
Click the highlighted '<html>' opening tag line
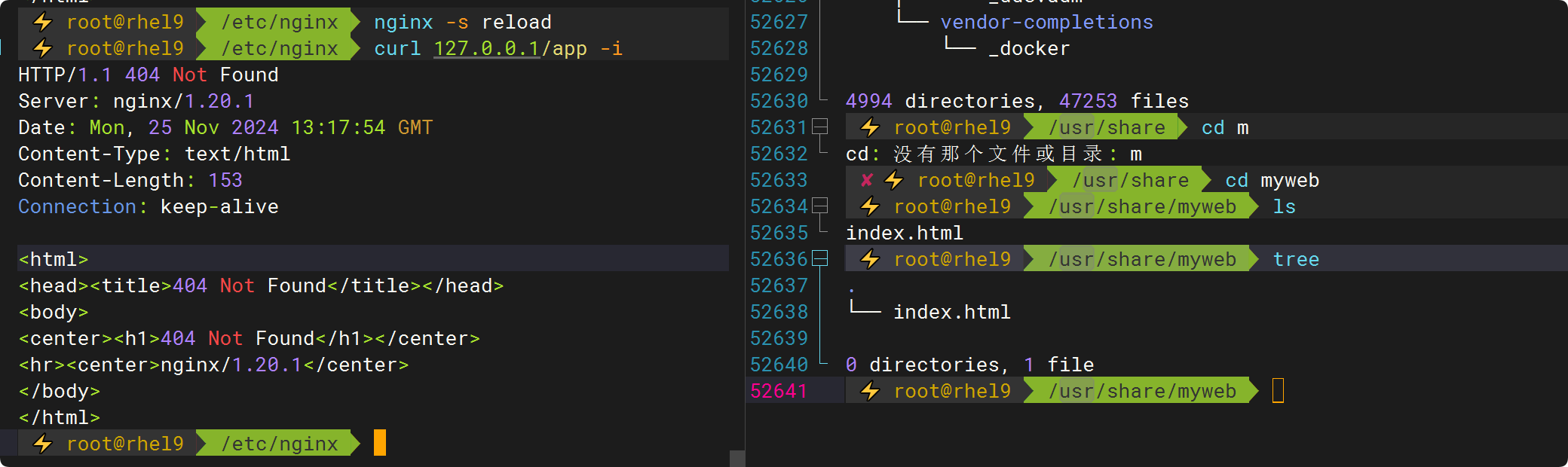(x=373, y=258)
